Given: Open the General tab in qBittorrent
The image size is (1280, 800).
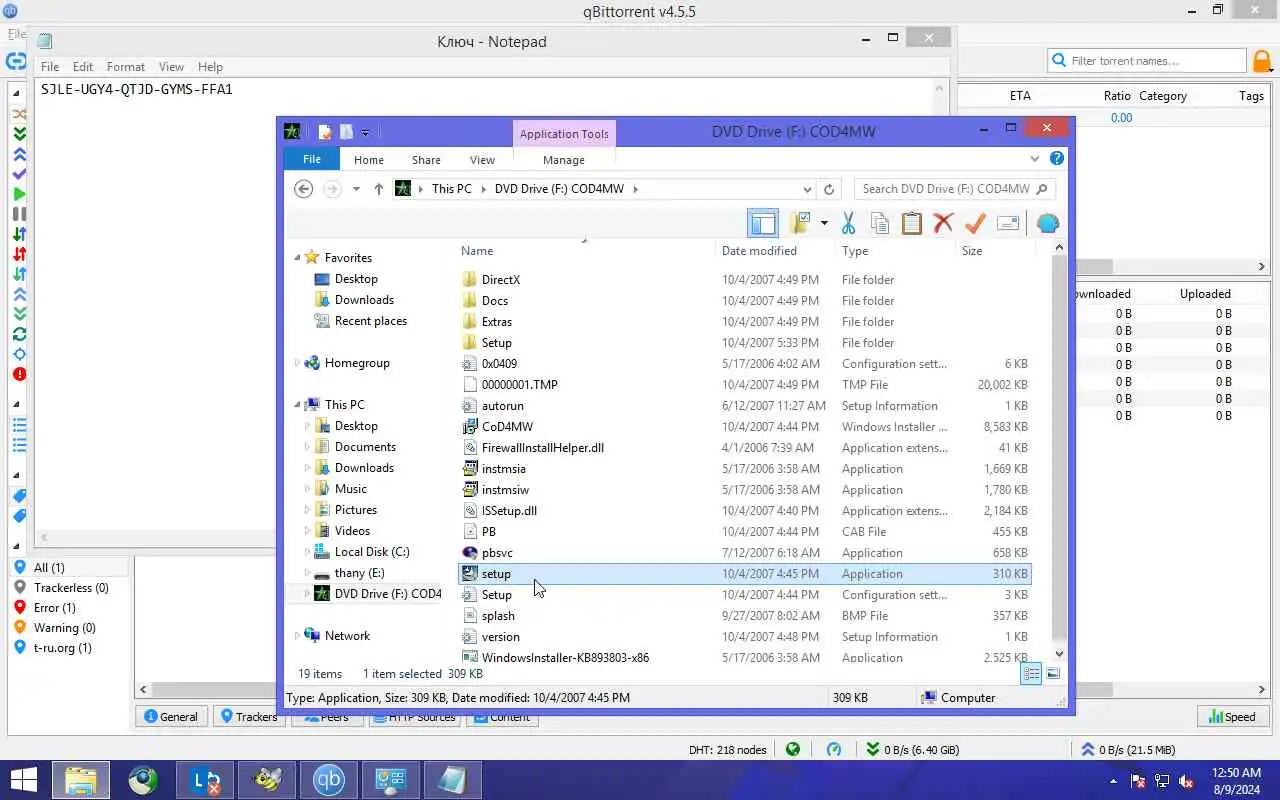Looking at the screenshot, I should click(x=171, y=717).
